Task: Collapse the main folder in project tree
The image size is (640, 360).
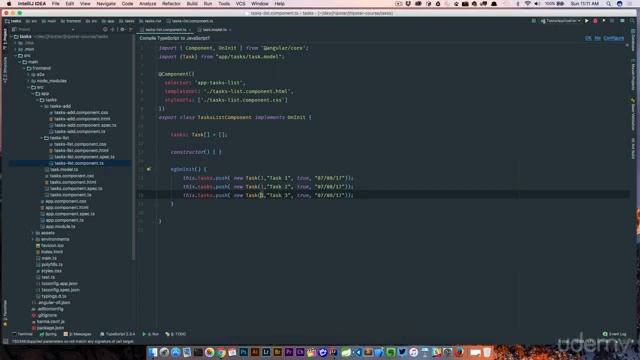Action: (20, 62)
